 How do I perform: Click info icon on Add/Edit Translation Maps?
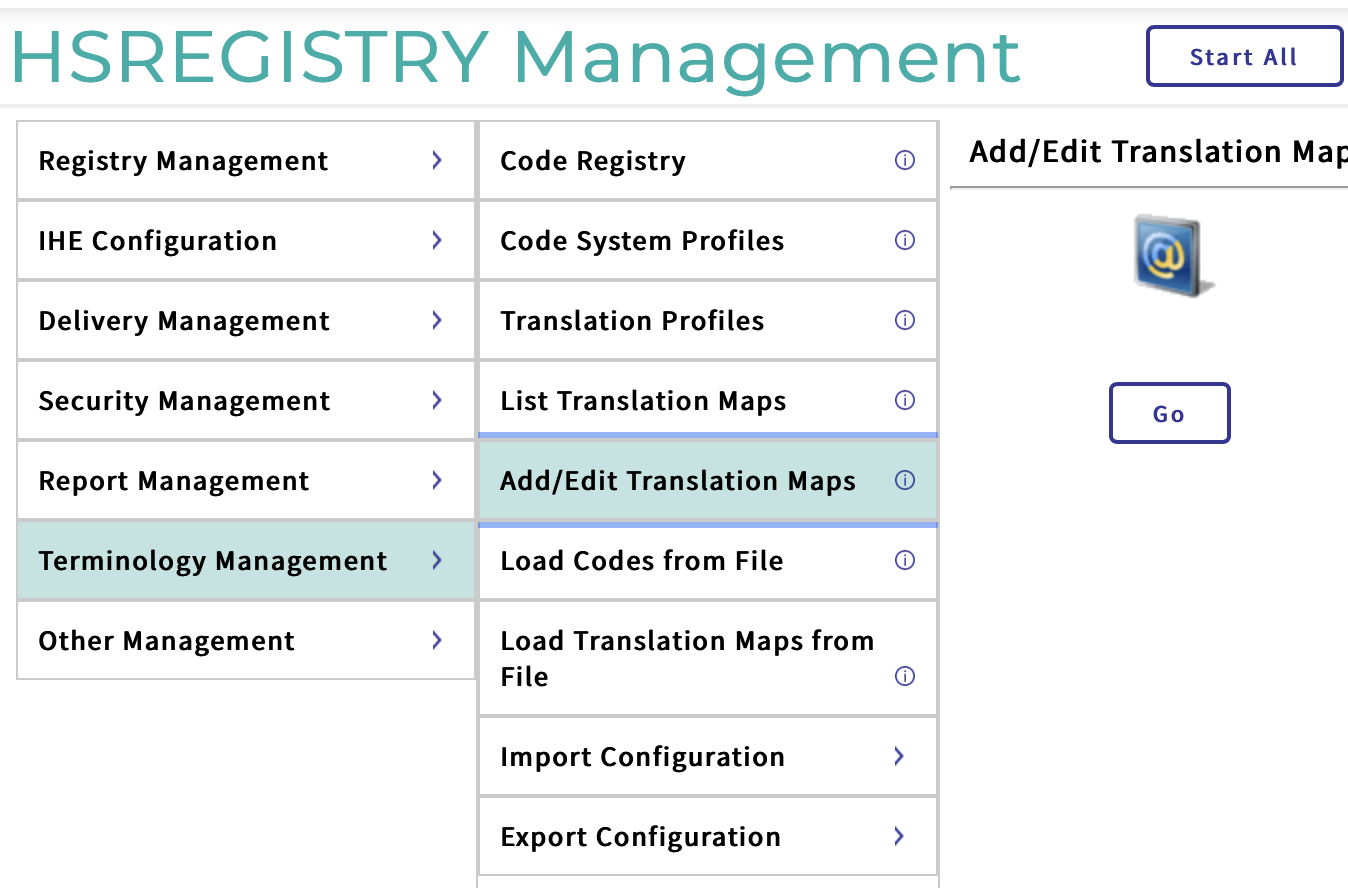pos(905,480)
